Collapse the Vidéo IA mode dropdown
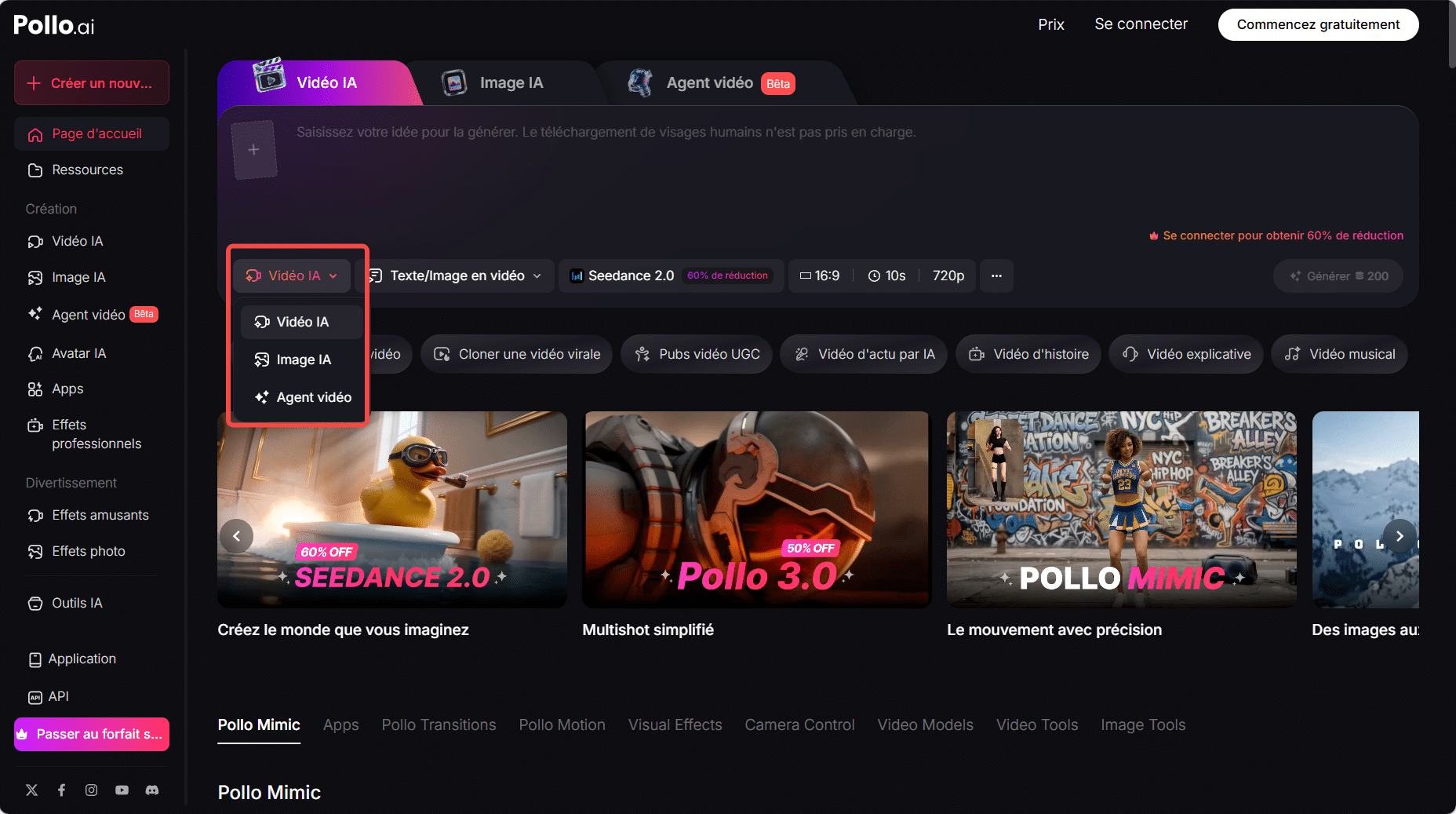The height and width of the screenshot is (814, 1456). click(292, 276)
